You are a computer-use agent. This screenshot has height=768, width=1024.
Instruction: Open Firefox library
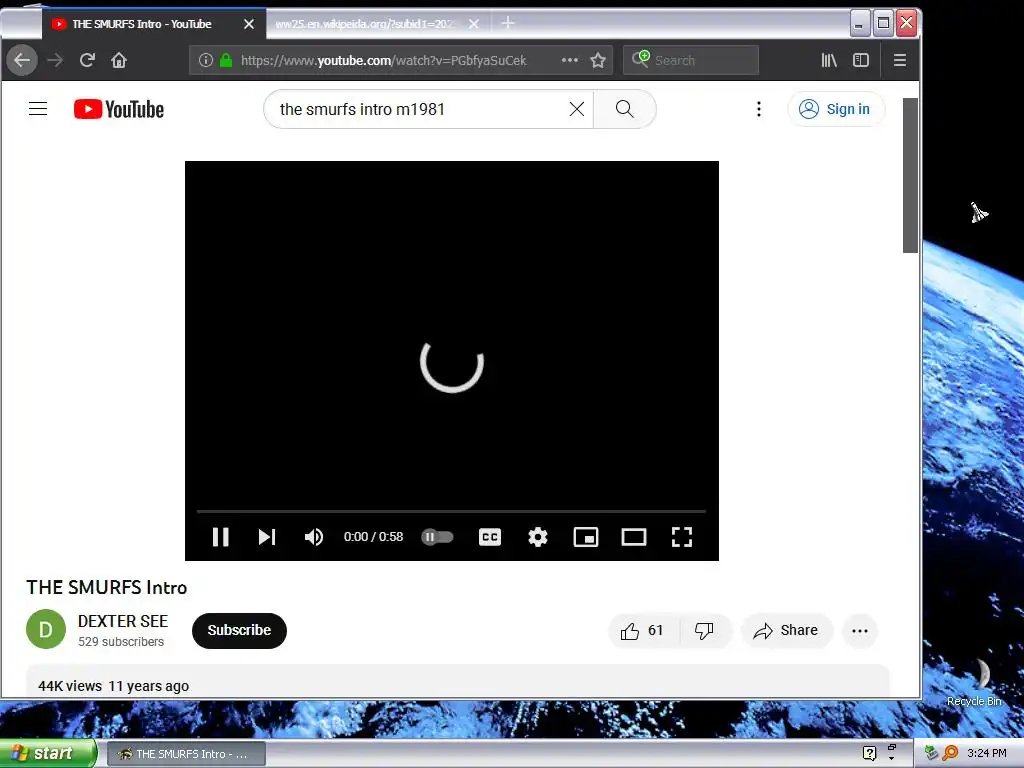pos(829,60)
